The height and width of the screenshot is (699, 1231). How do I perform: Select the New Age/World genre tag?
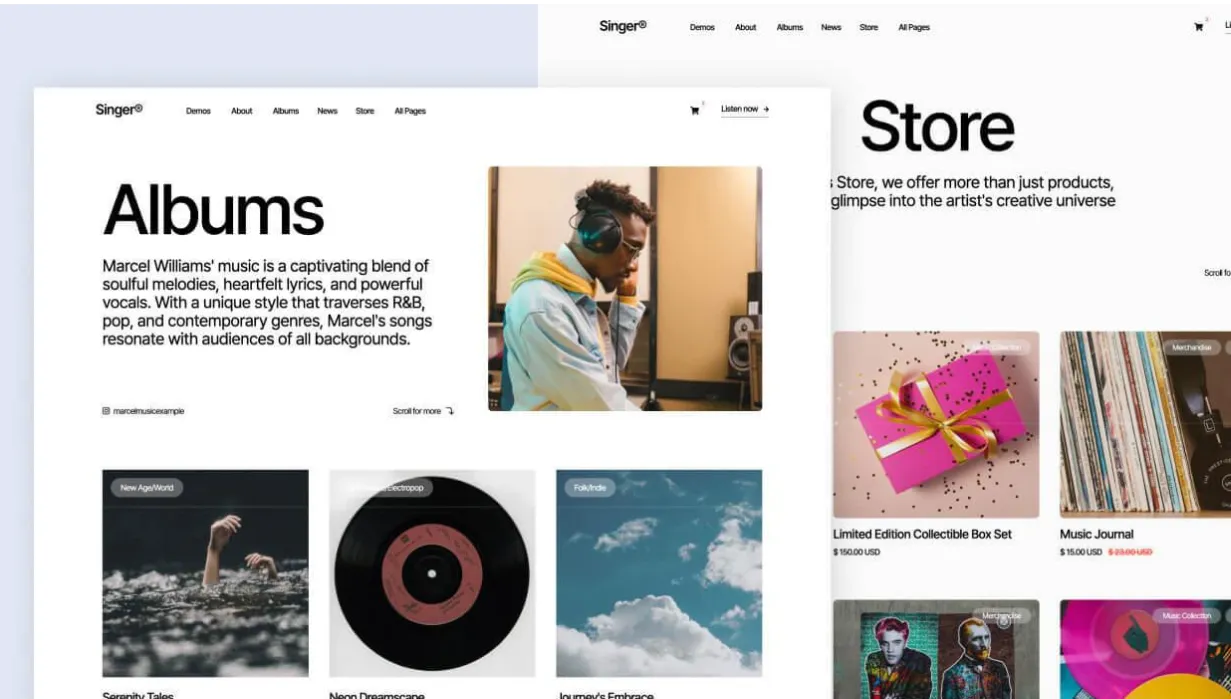click(x=147, y=488)
